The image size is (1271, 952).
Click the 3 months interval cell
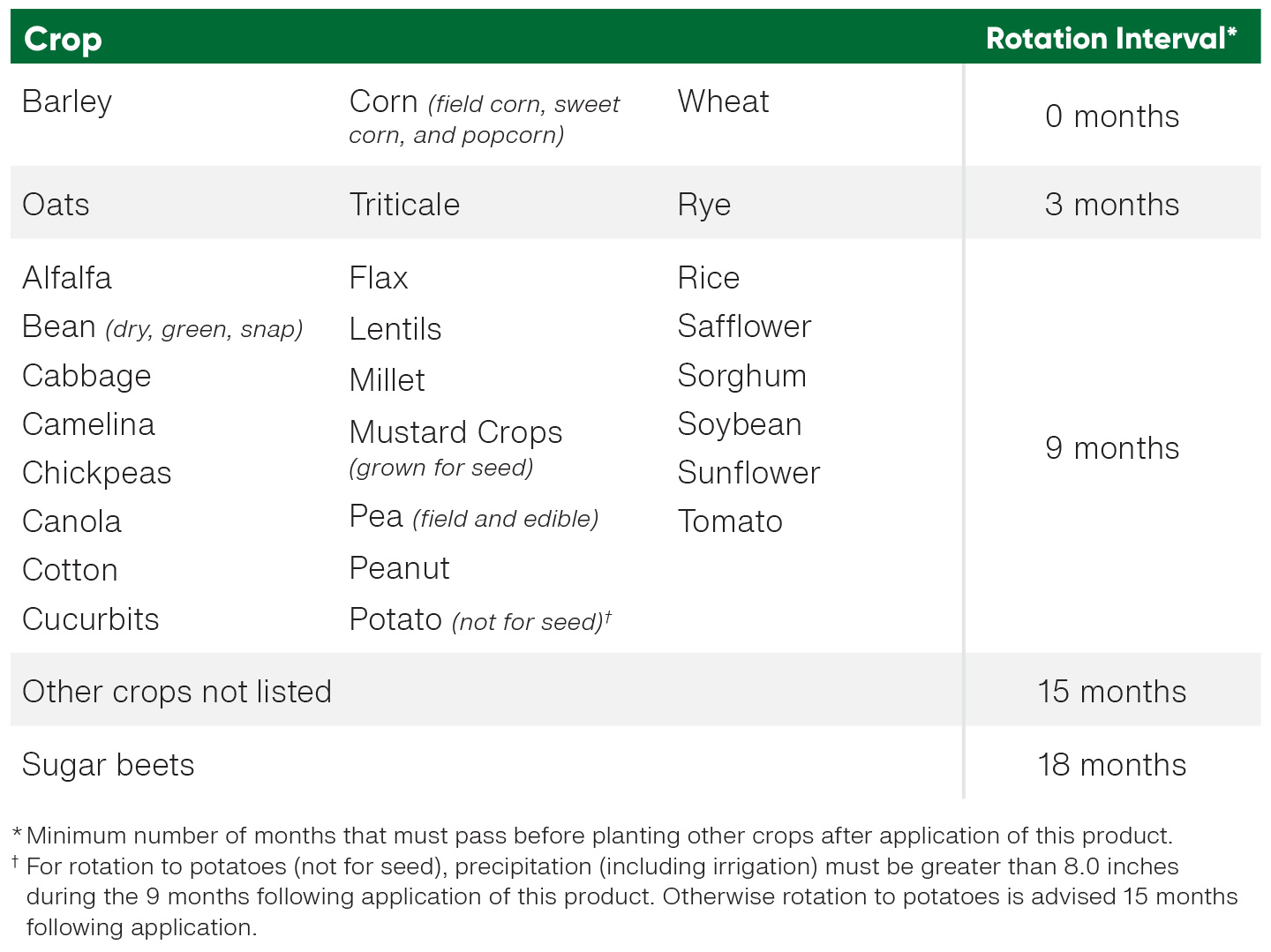pyautogui.click(x=1111, y=205)
